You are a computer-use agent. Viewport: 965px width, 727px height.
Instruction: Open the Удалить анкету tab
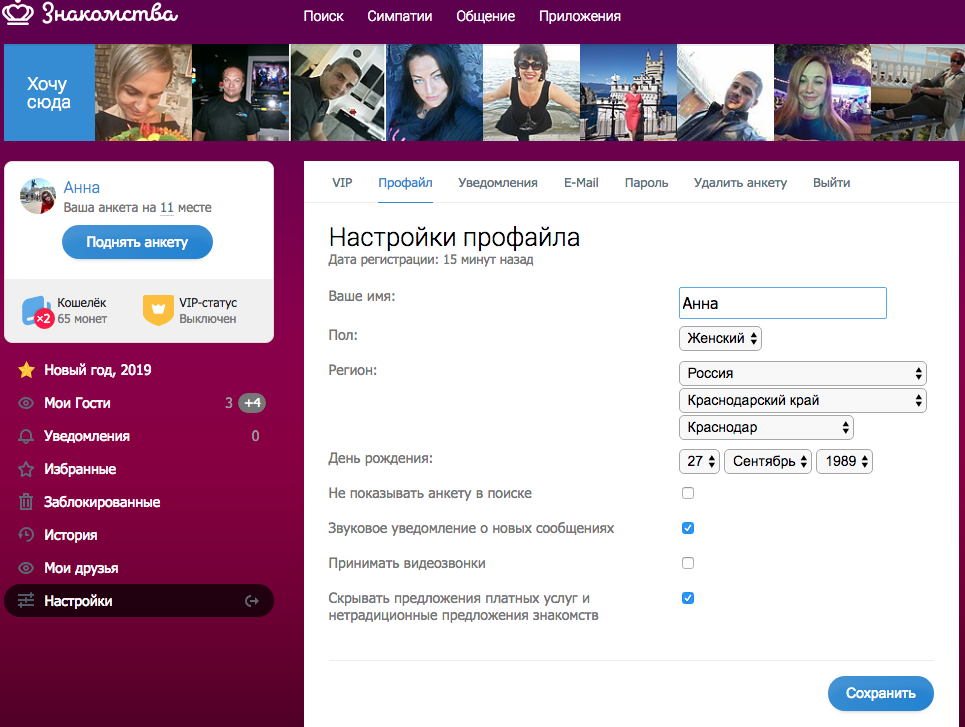click(x=740, y=183)
